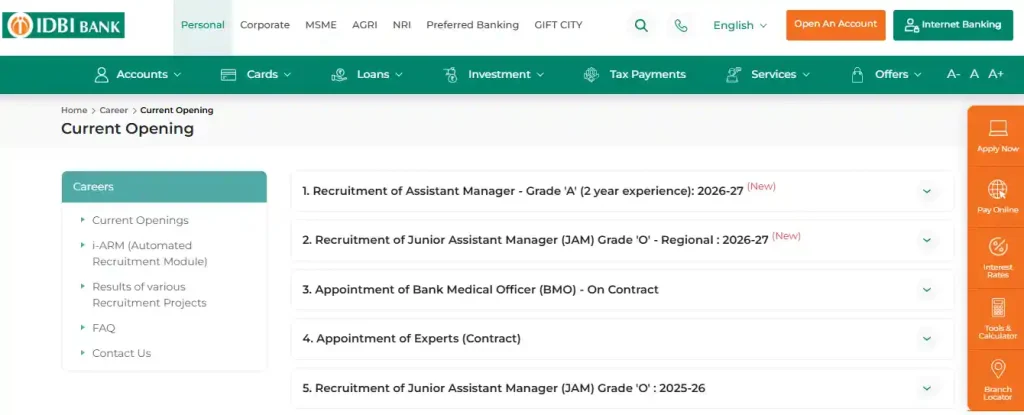1024x415 pixels.
Task: Open the Tools & Calculator icon
Action: point(996,308)
